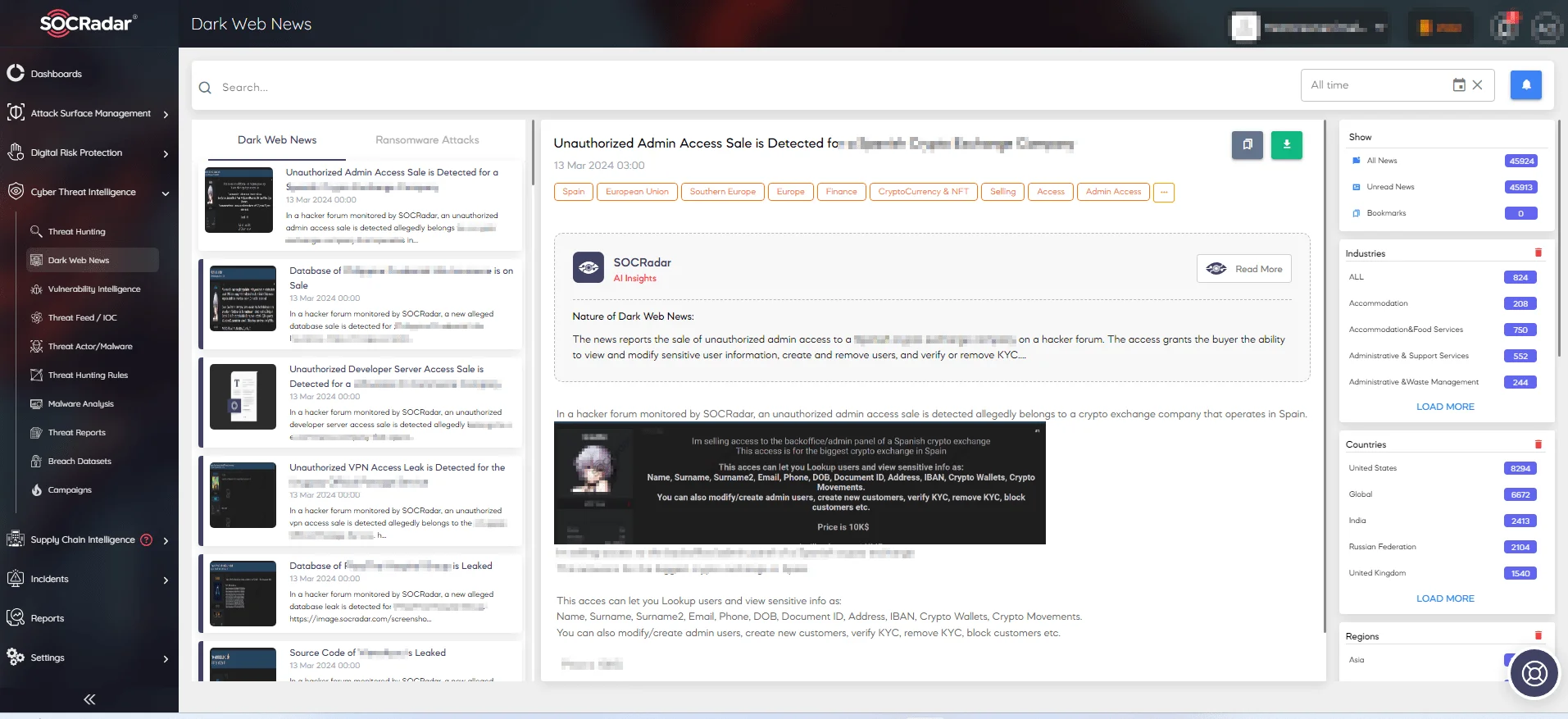The height and width of the screenshot is (719, 1568).
Task: Open the Dashboards sidebar icon
Action: coord(16,73)
